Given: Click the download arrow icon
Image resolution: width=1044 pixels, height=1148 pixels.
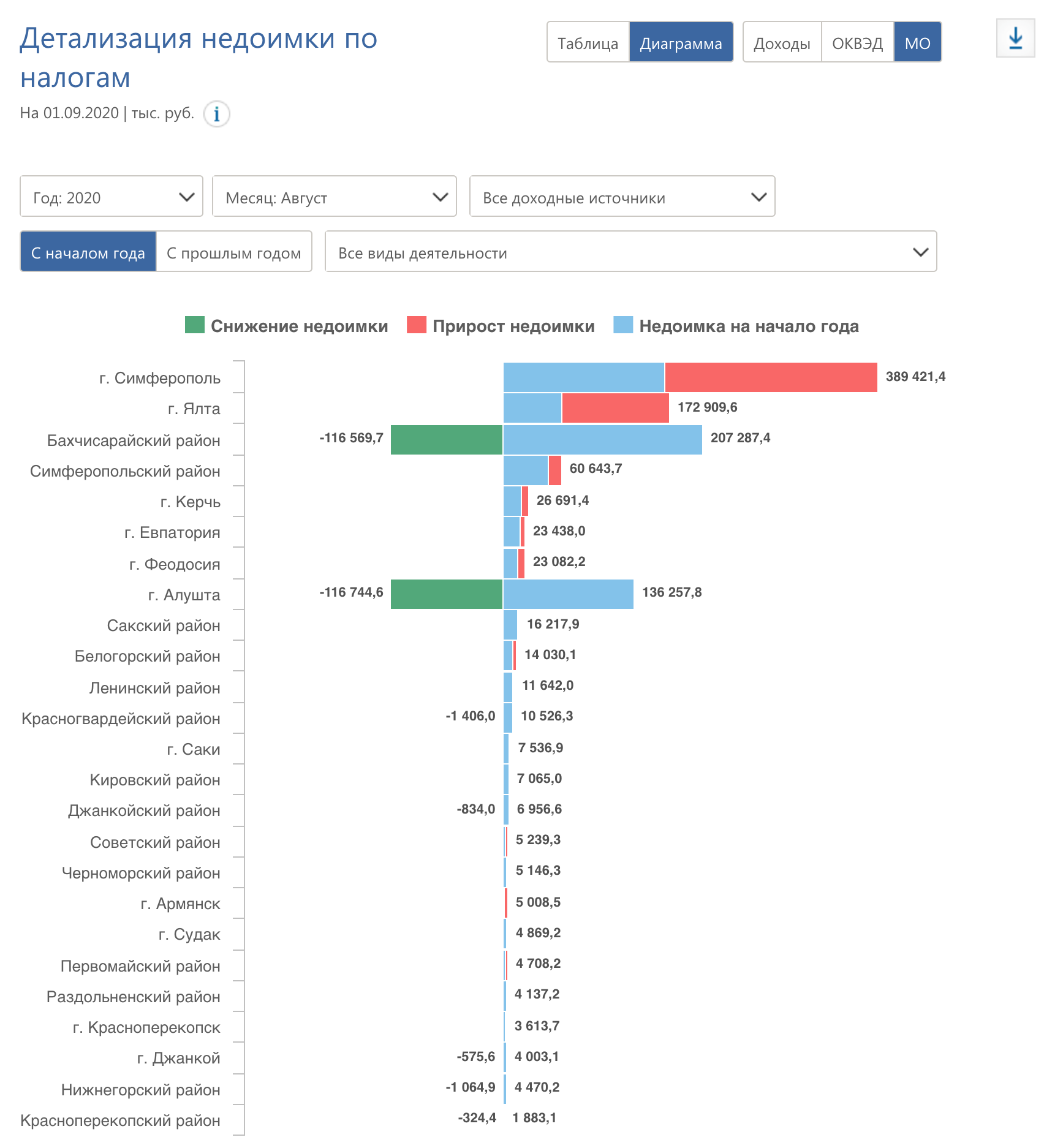Looking at the screenshot, I should click(1015, 39).
